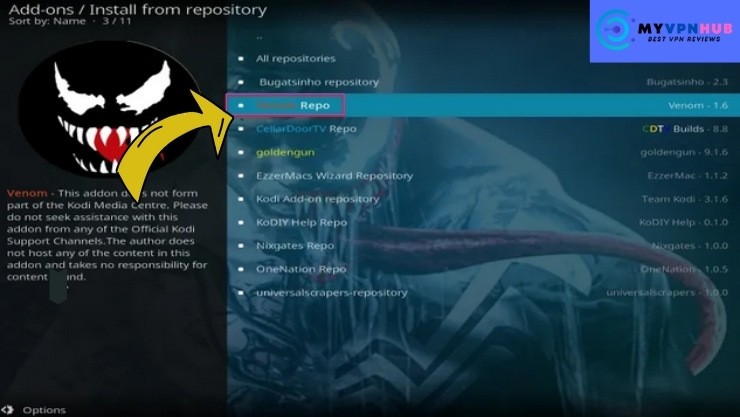The width and height of the screenshot is (740, 417).
Task: Open the Nixgates Repo entry
Action: click(481, 246)
